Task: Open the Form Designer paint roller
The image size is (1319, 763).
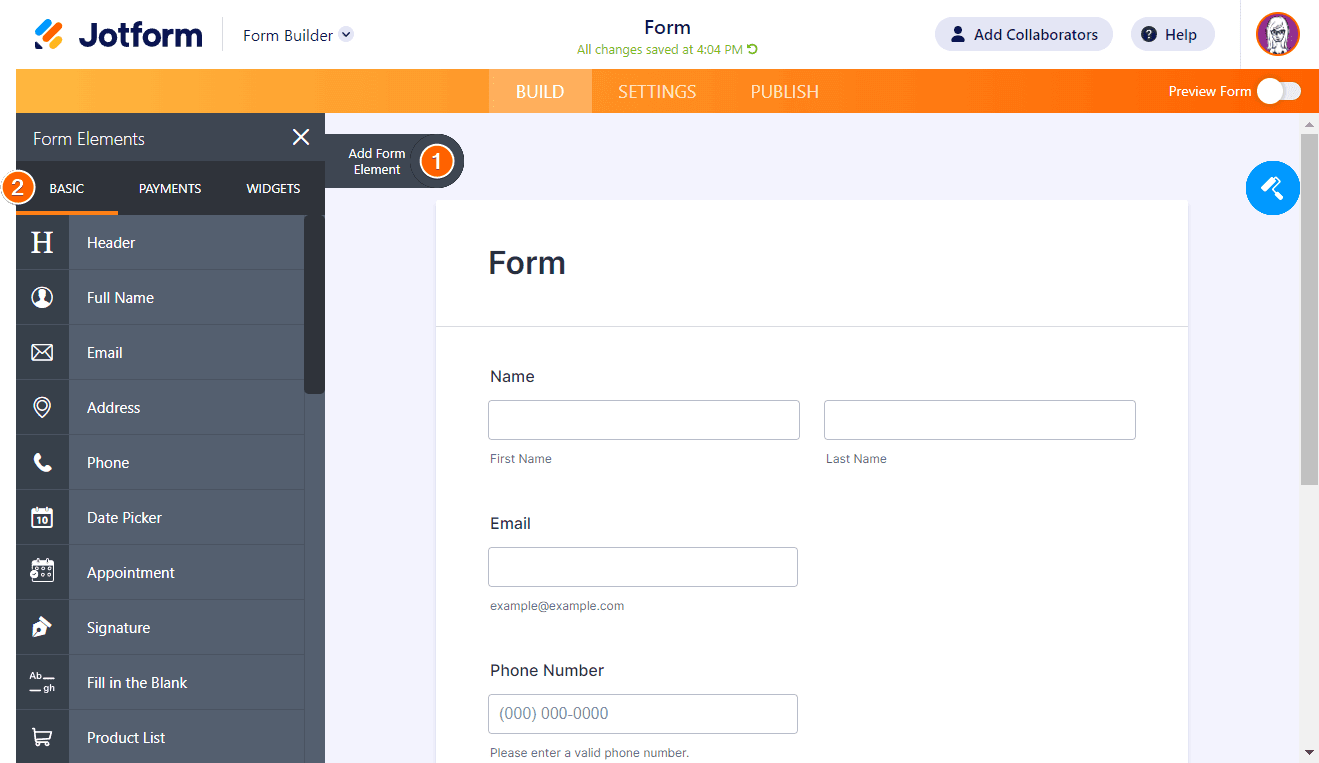Action: [1272, 187]
